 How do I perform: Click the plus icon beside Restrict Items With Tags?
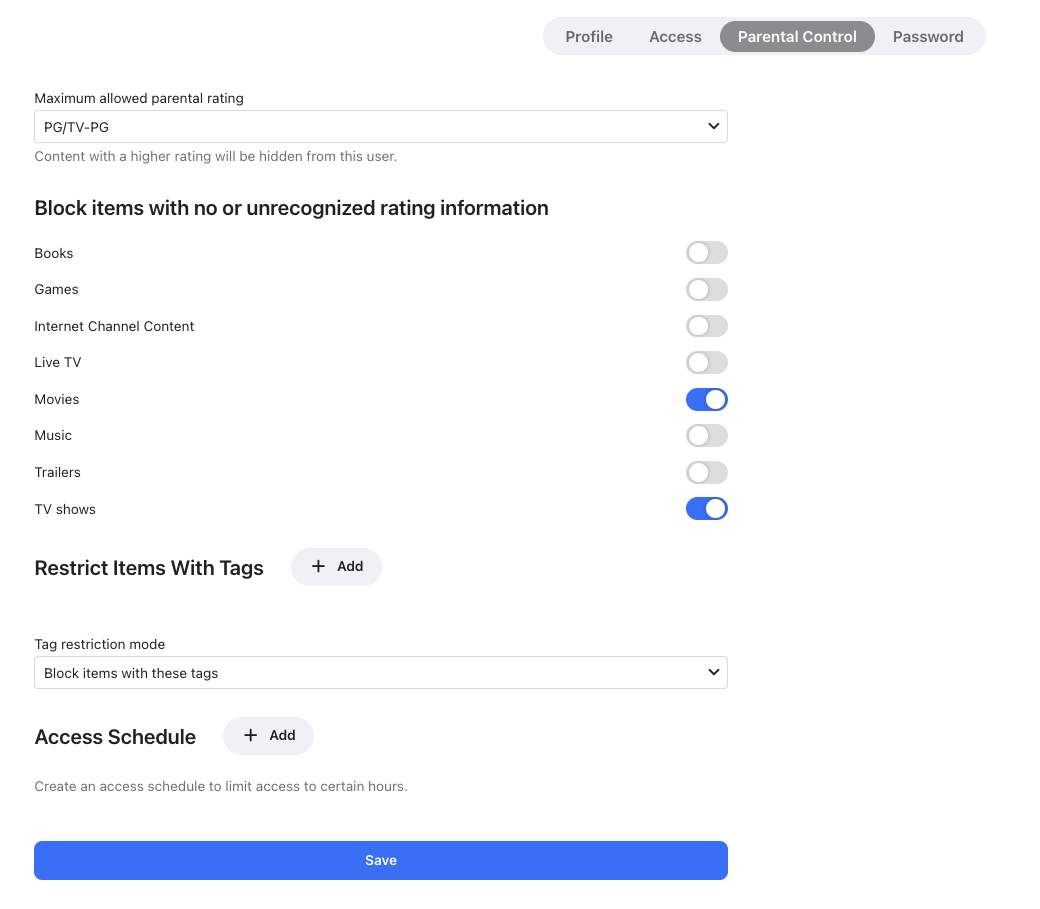[x=318, y=566]
